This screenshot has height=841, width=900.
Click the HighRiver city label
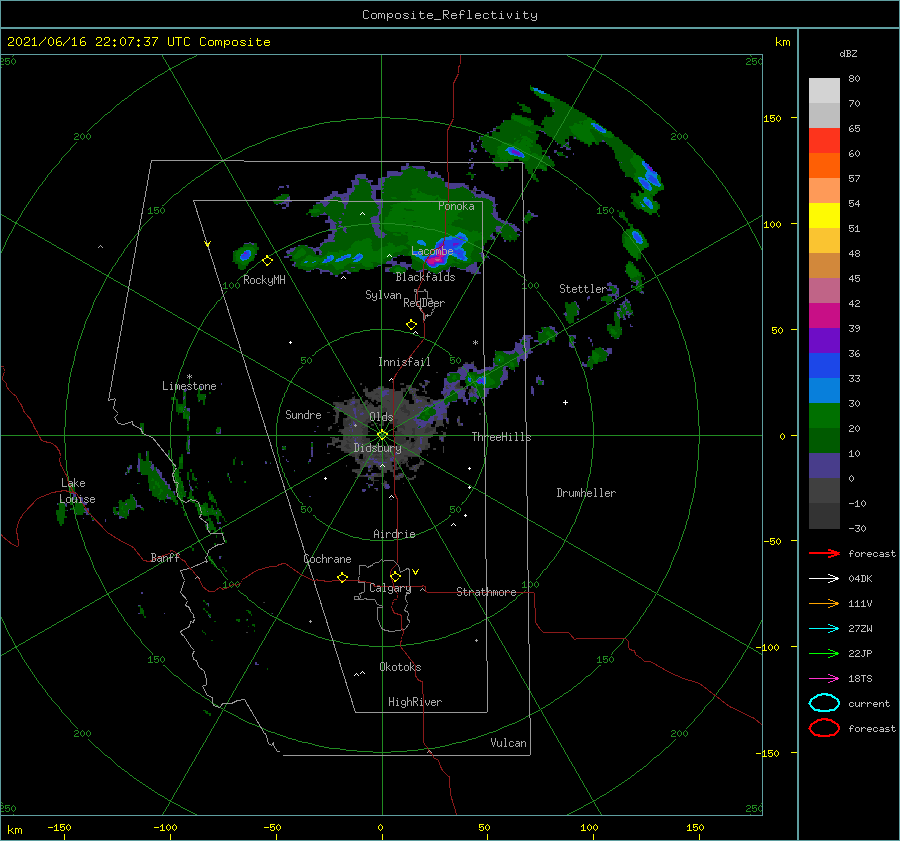(415, 702)
